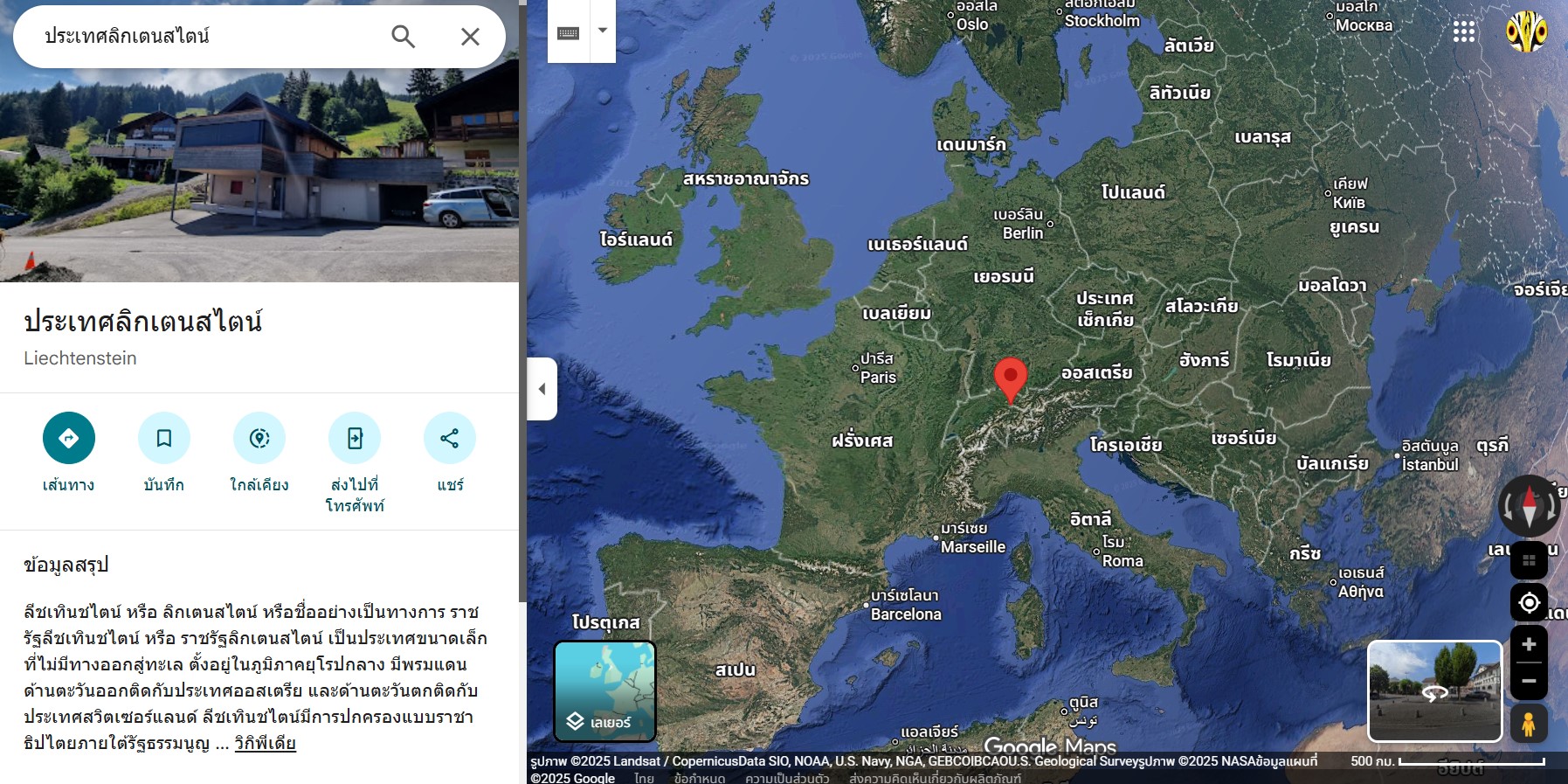
Task: Select the กรีซ country label on the map
Action: [1305, 553]
